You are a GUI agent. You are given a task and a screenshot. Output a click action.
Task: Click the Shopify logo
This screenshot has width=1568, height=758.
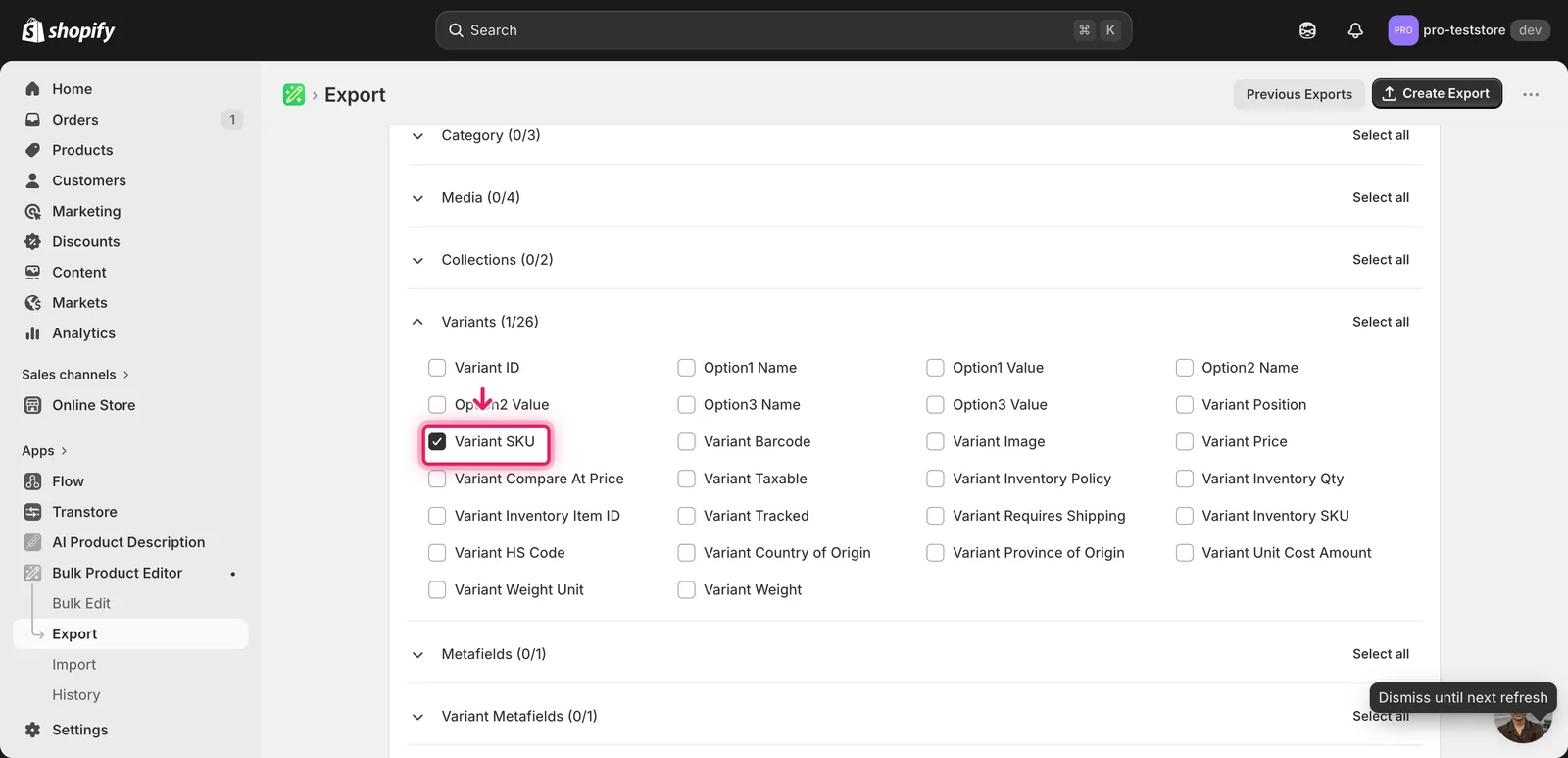[x=69, y=30]
